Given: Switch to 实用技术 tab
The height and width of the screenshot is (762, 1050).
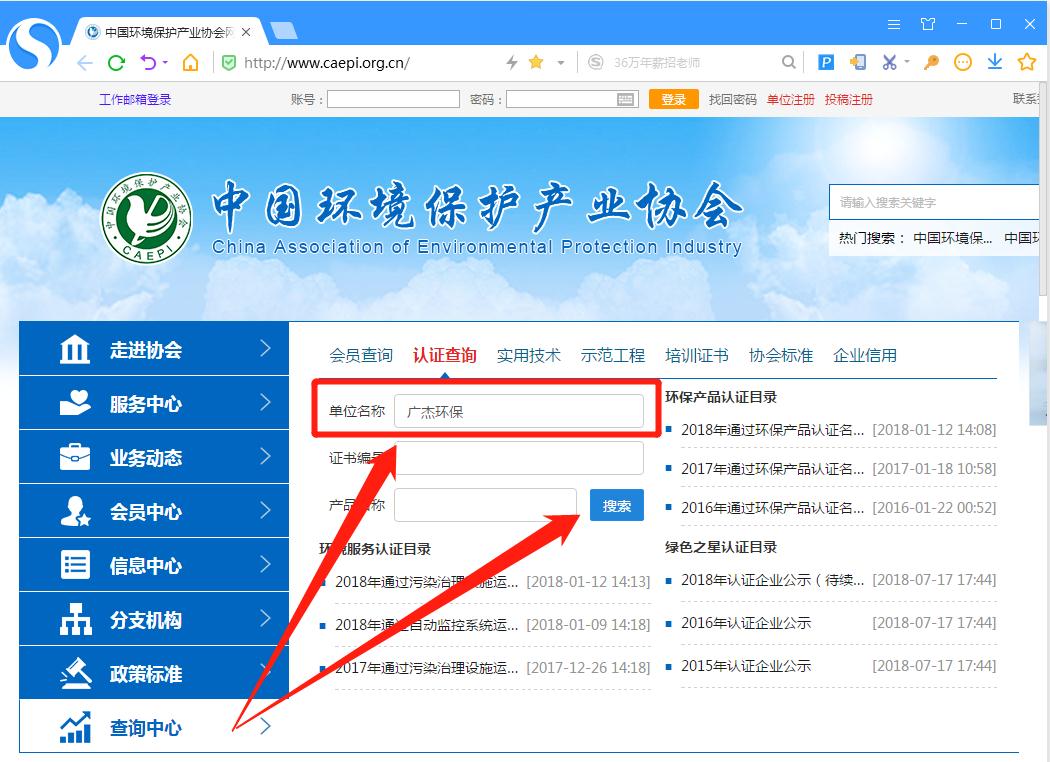Looking at the screenshot, I should [x=528, y=356].
